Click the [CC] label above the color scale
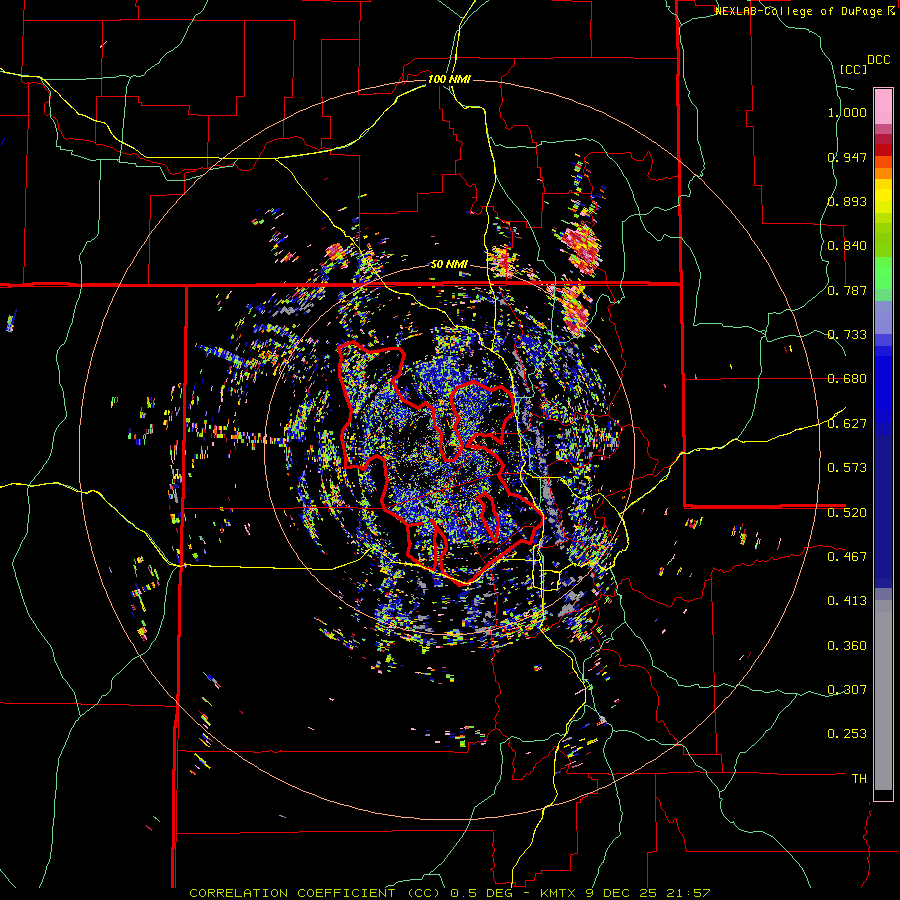 854,69
